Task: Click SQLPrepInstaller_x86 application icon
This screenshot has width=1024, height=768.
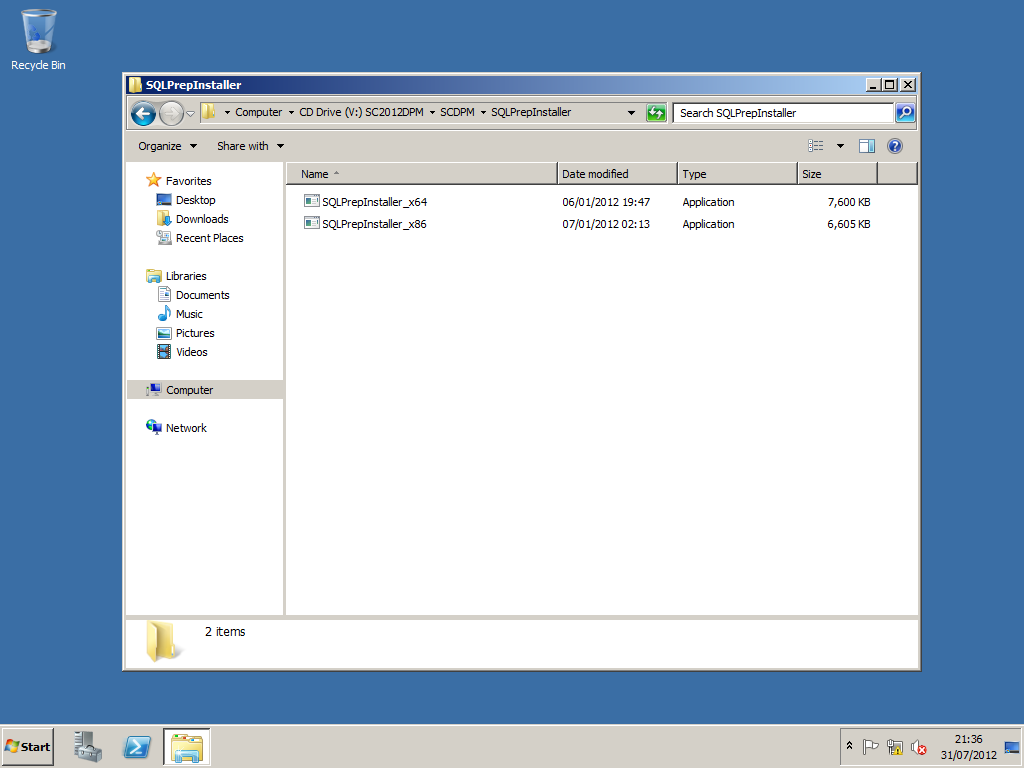Action: pyautogui.click(x=312, y=223)
